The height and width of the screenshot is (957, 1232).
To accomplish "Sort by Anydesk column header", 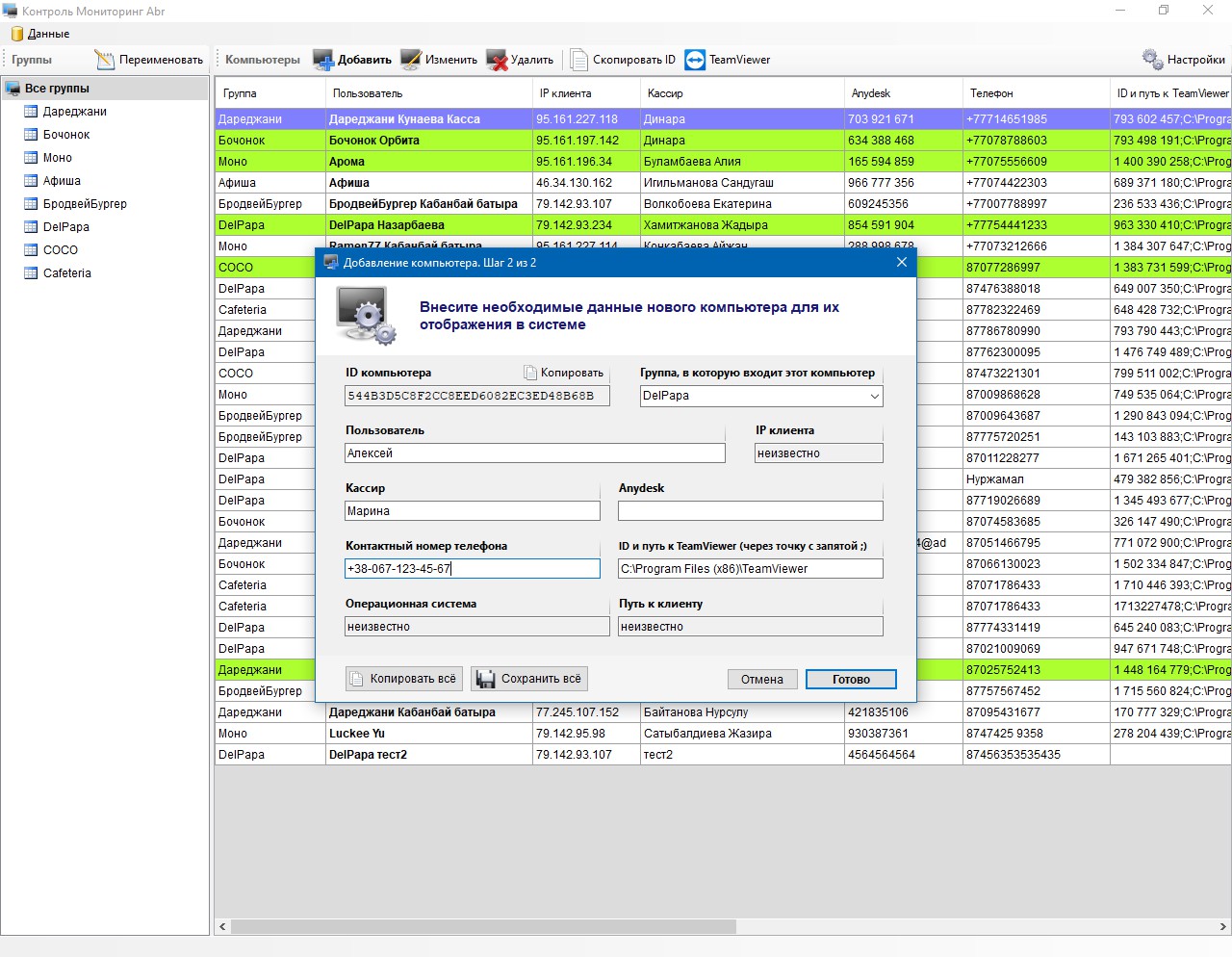I will pyautogui.click(x=904, y=93).
